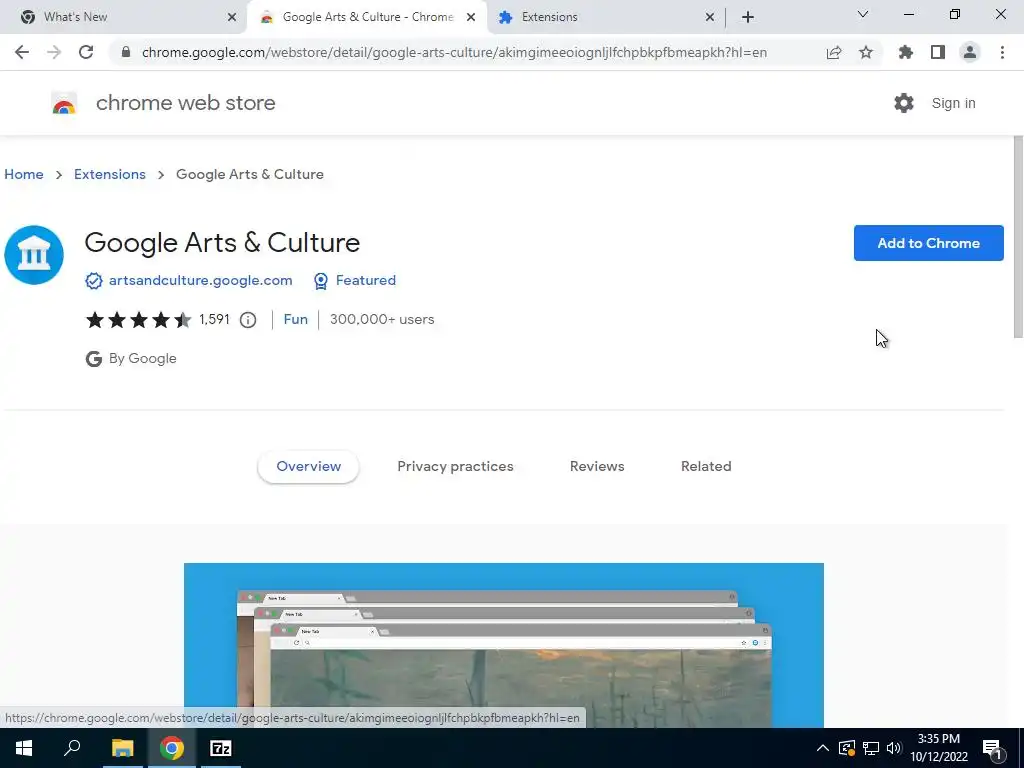
Task: Open the Related tab
Action: coord(706,466)
